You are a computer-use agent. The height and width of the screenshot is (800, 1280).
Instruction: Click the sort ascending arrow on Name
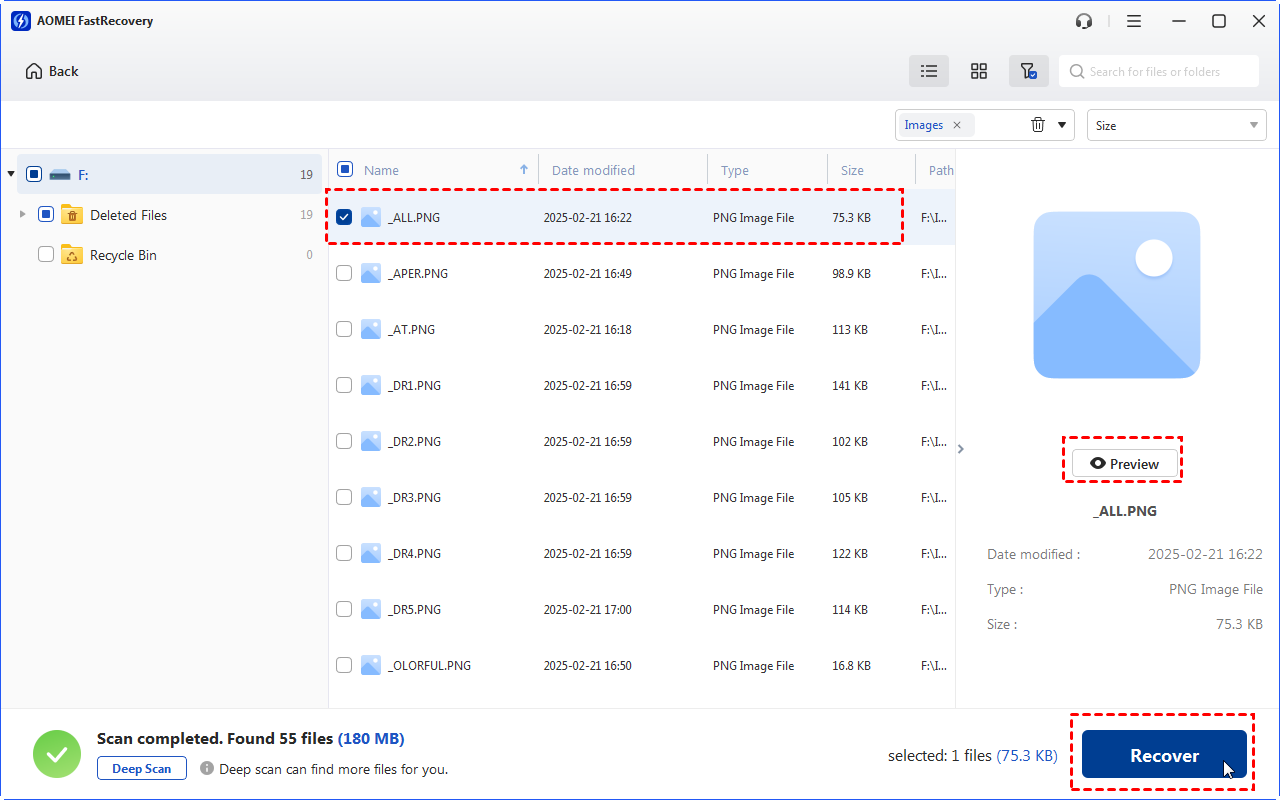(523, 169)
